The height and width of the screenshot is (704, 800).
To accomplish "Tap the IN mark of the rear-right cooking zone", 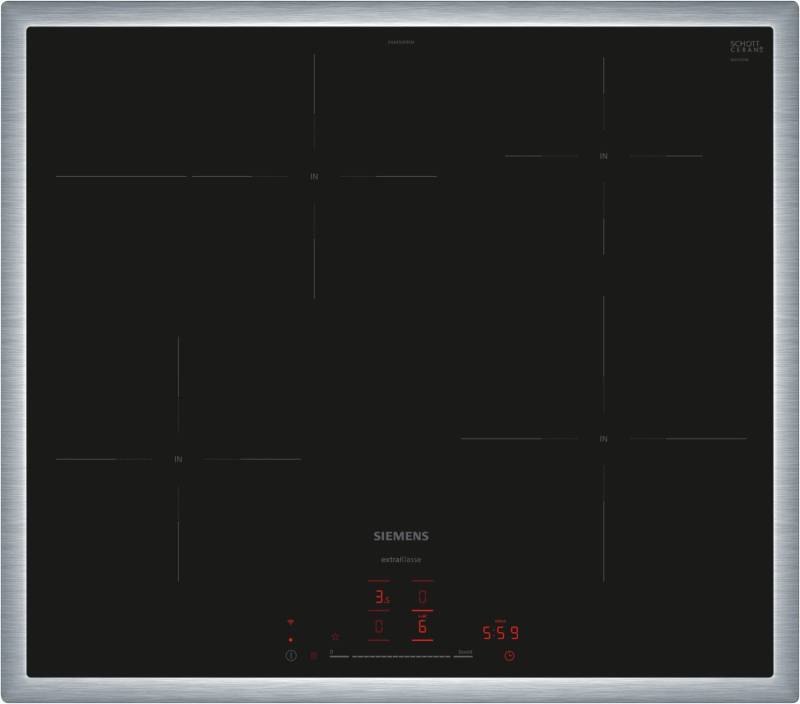I will 604,156.
